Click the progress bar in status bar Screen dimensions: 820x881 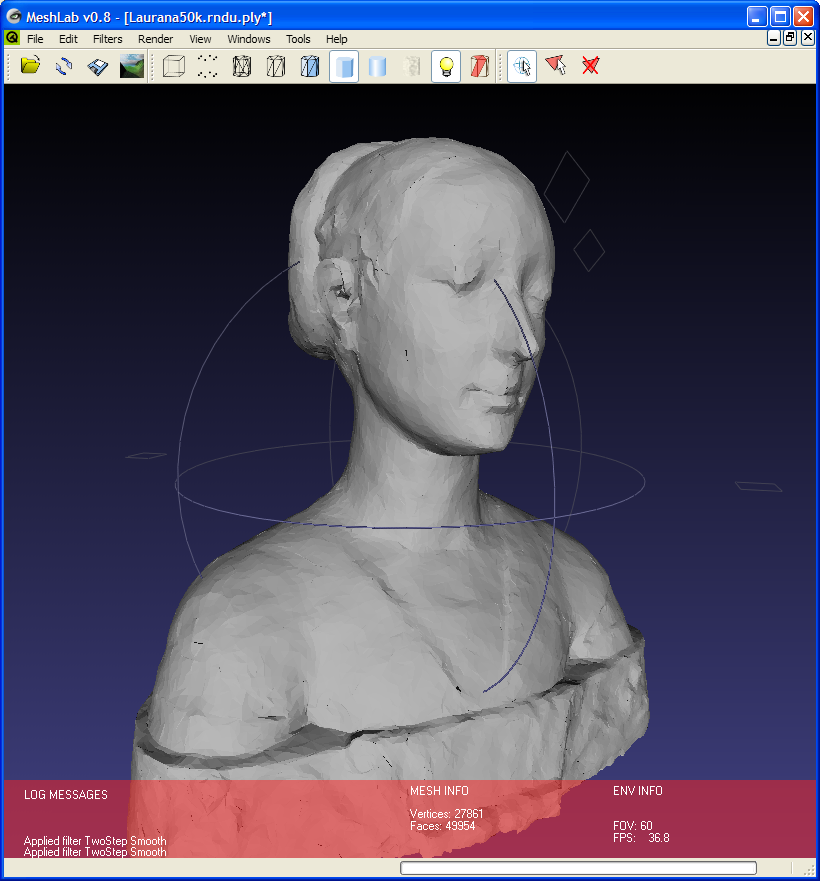pyautogui.click(x=578, y=868)
